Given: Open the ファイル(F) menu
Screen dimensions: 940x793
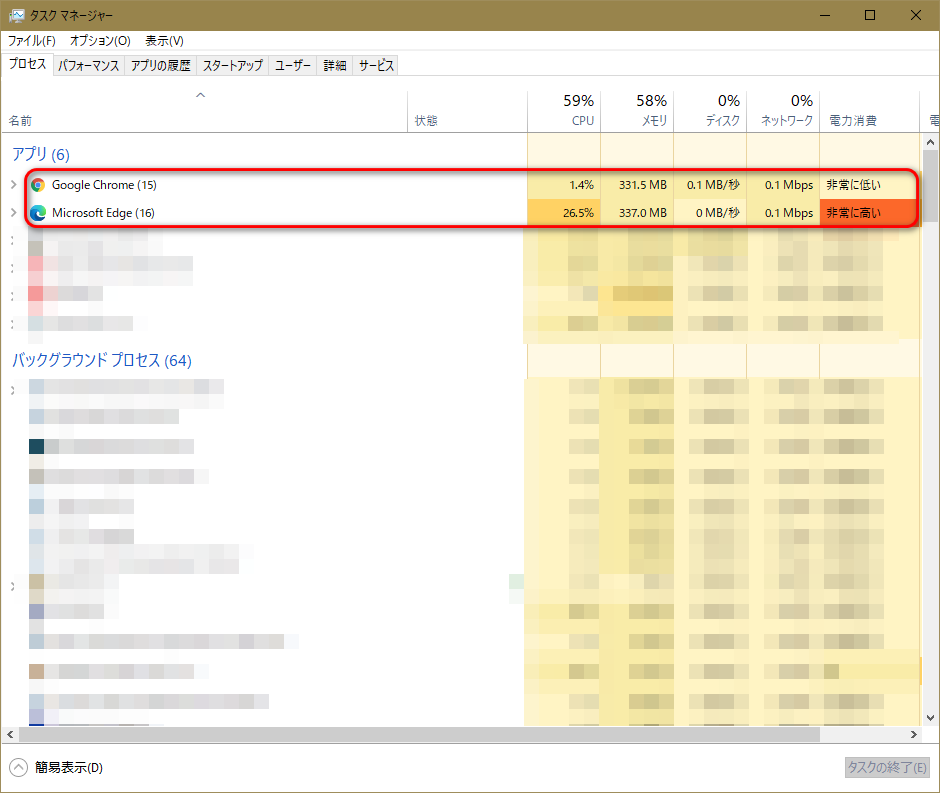Looking at the screenshot, I should (x=32, y=41).
